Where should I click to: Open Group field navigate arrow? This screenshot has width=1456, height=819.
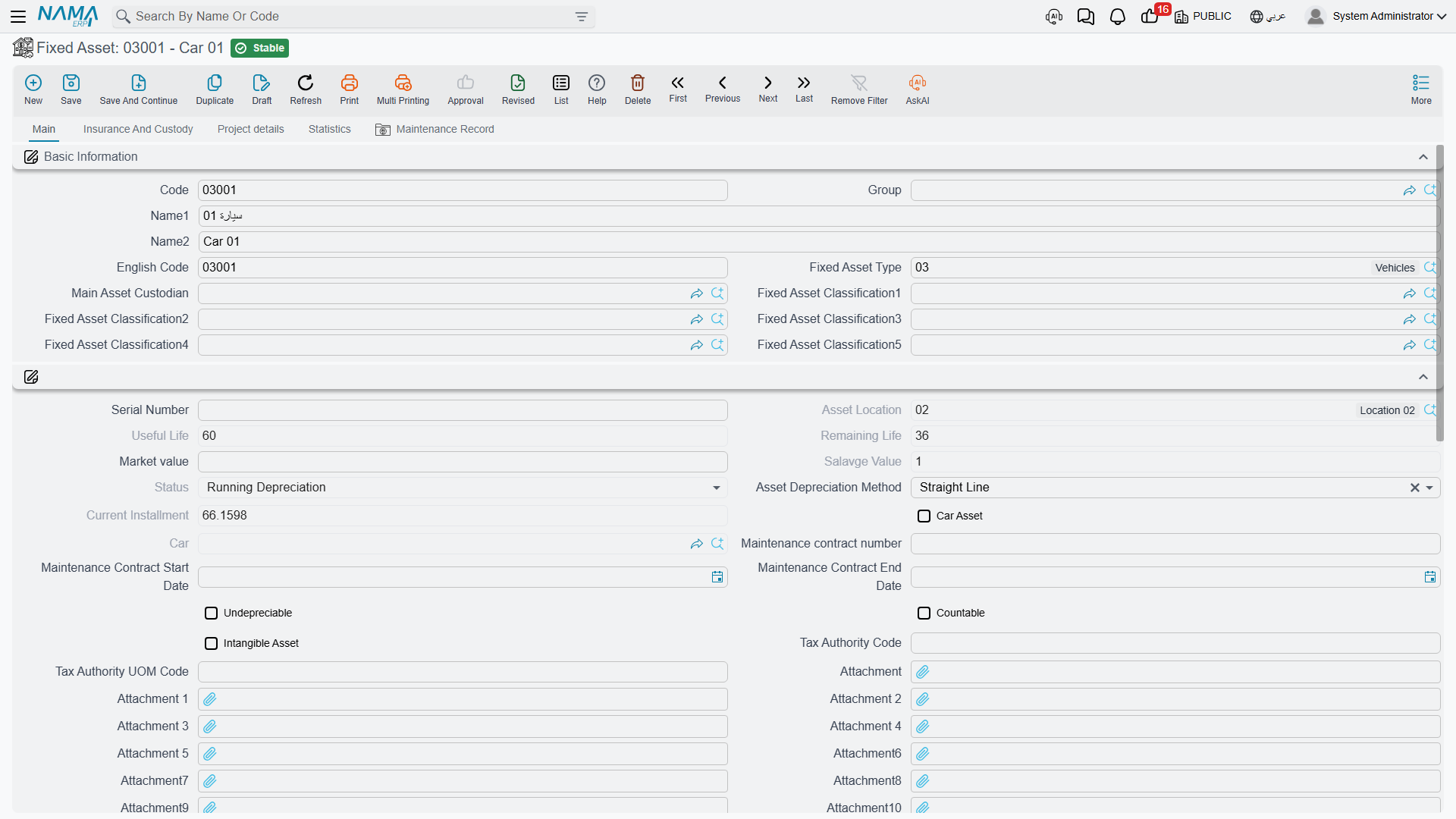pyautogui.click(x=1409, y=190)
